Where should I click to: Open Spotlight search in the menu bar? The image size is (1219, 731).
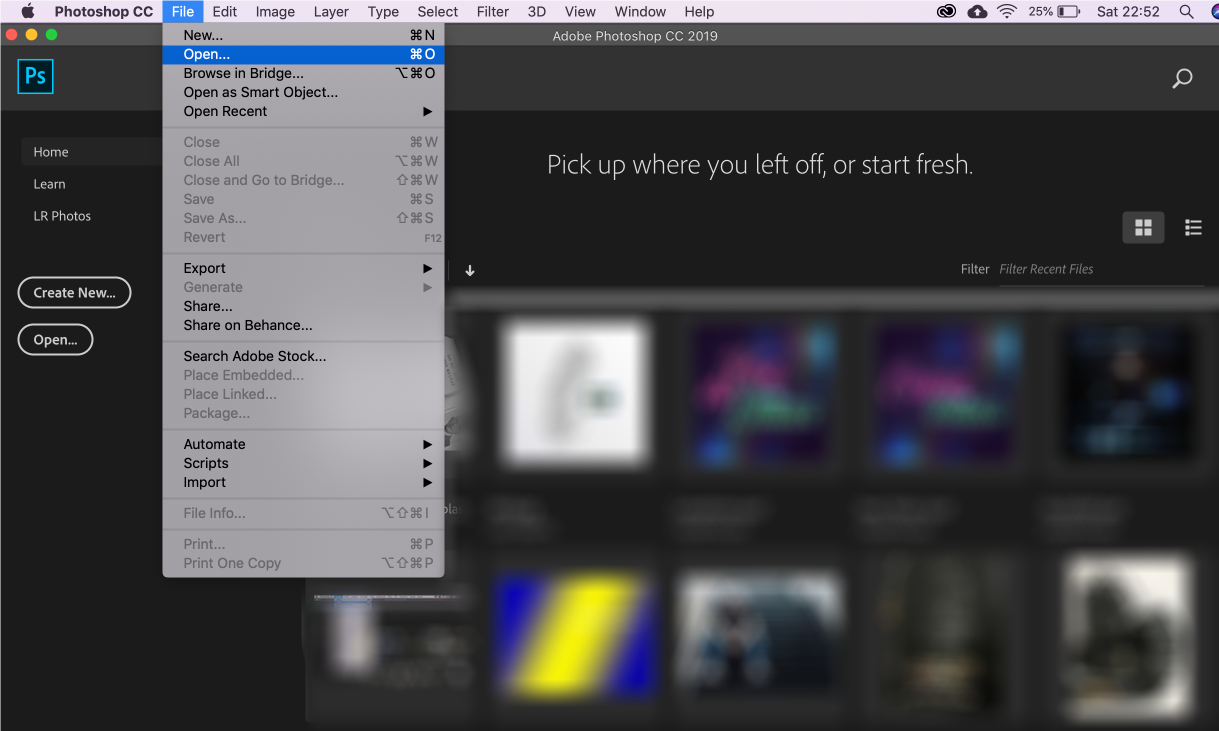pyautogui.click(x=1186, y=12)
